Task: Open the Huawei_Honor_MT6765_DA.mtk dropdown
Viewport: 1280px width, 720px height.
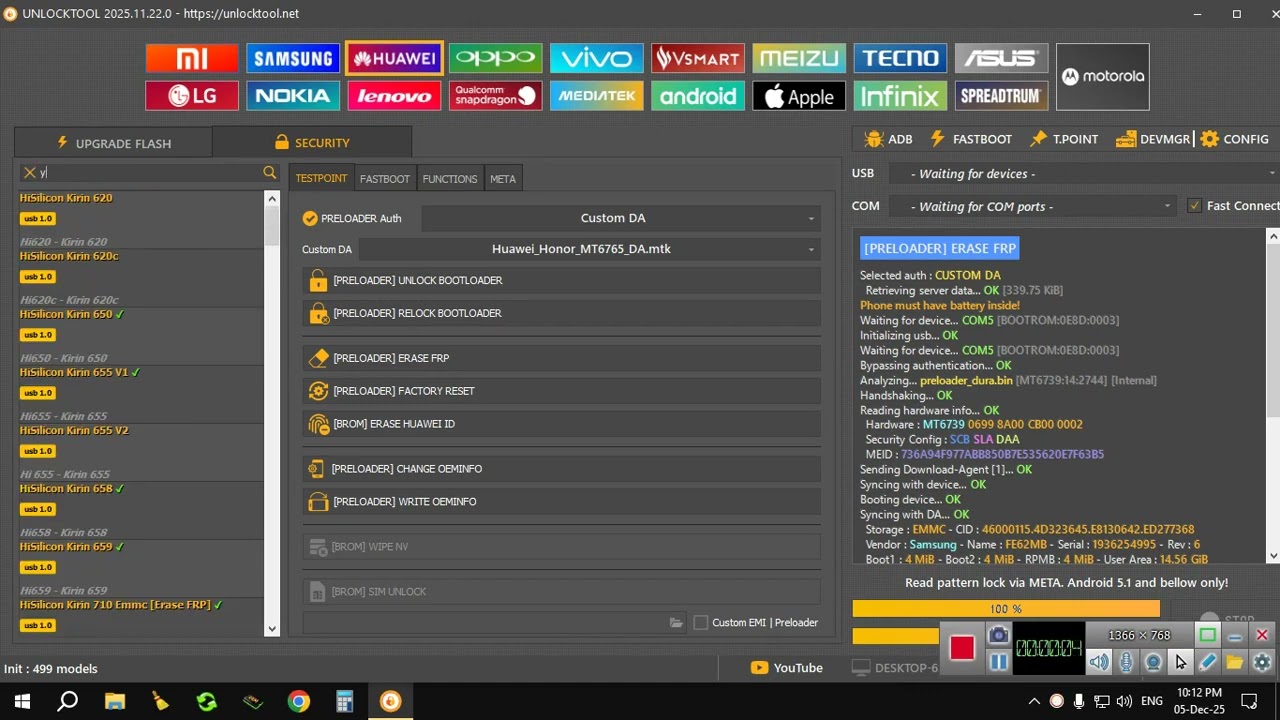Action: tap(590, 249)
